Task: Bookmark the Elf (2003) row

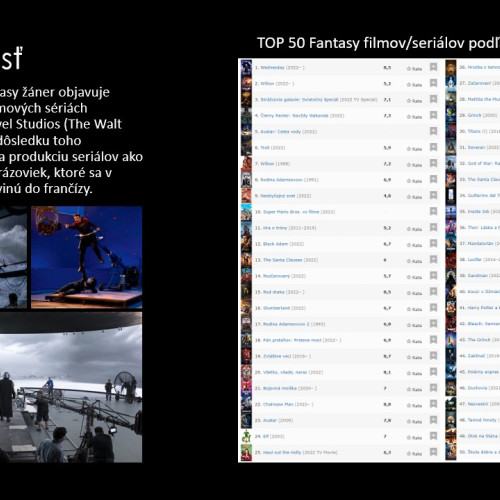Action: tap(433, 436)
